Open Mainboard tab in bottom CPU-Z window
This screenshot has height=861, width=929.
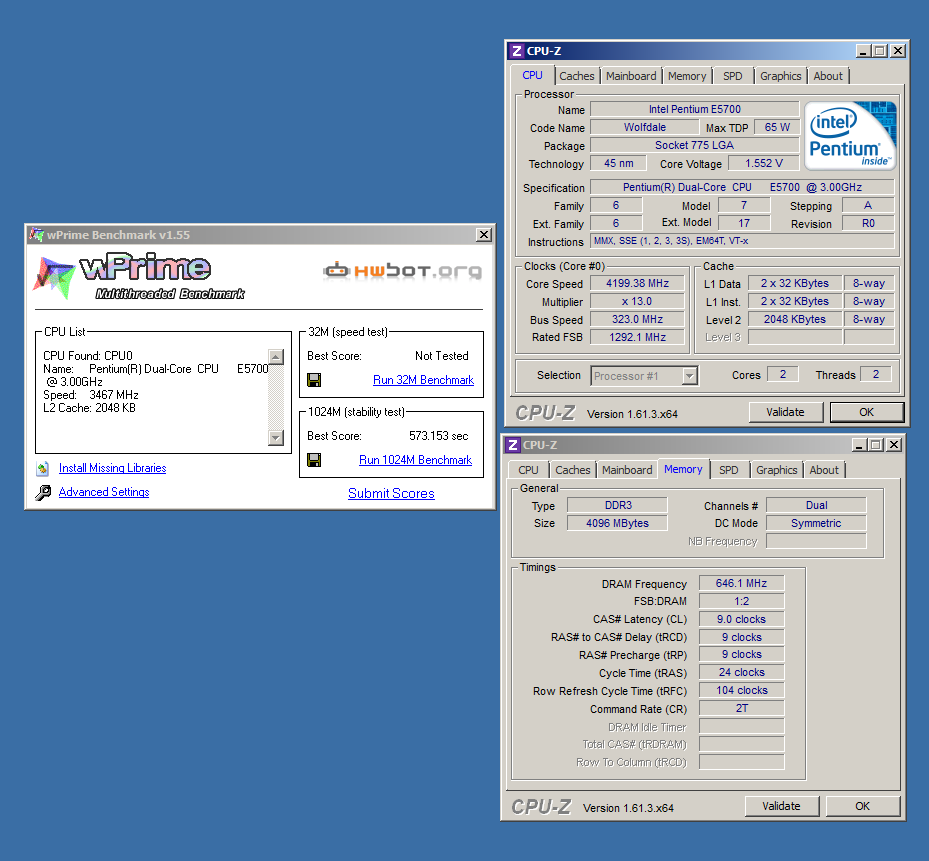[627, 470]
